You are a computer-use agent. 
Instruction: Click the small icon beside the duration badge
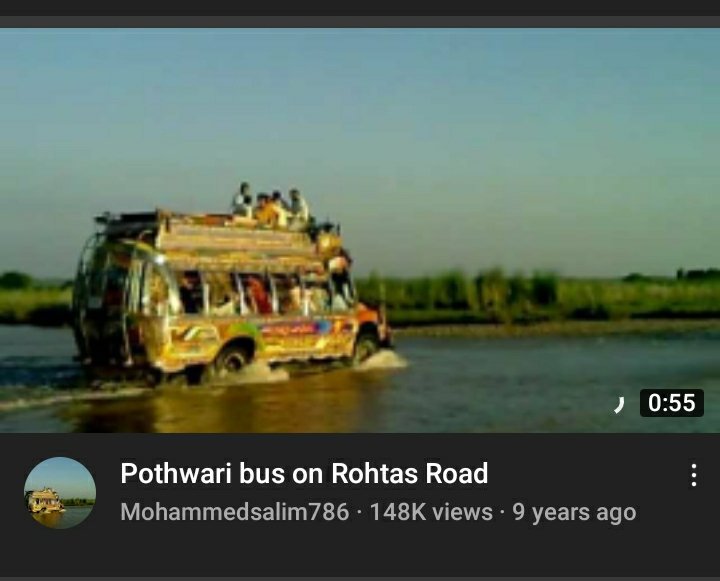[619, 405]
